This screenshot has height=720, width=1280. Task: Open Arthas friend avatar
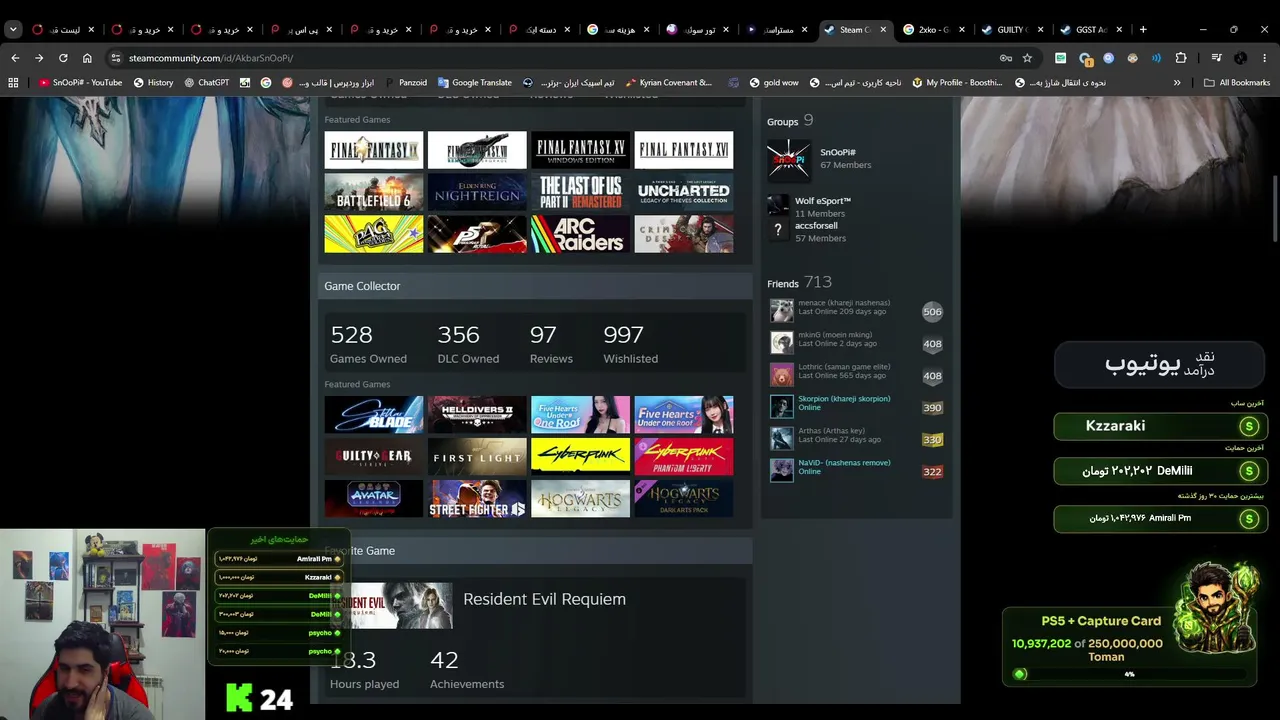point(782,439)
